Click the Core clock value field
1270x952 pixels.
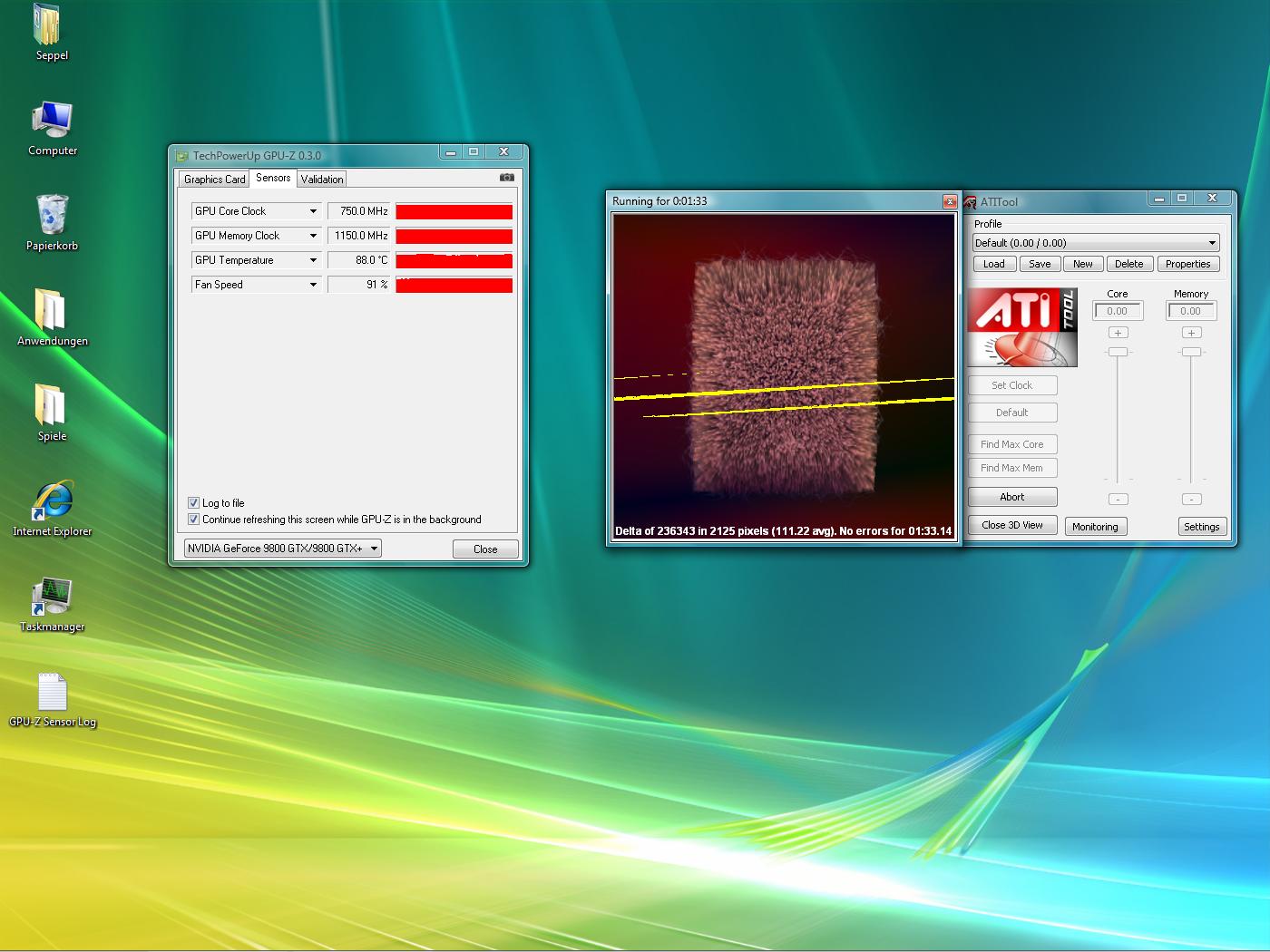(x=1118, y=311)
